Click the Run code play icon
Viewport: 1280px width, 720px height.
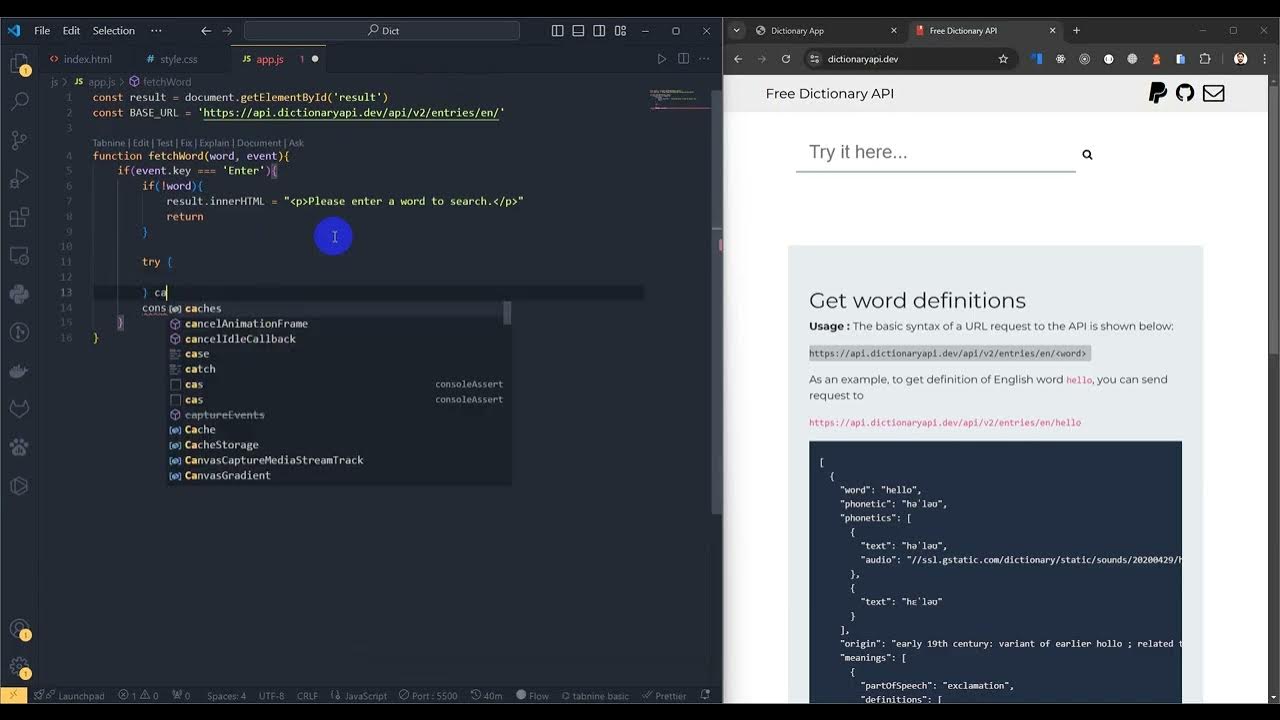(661, 59)
